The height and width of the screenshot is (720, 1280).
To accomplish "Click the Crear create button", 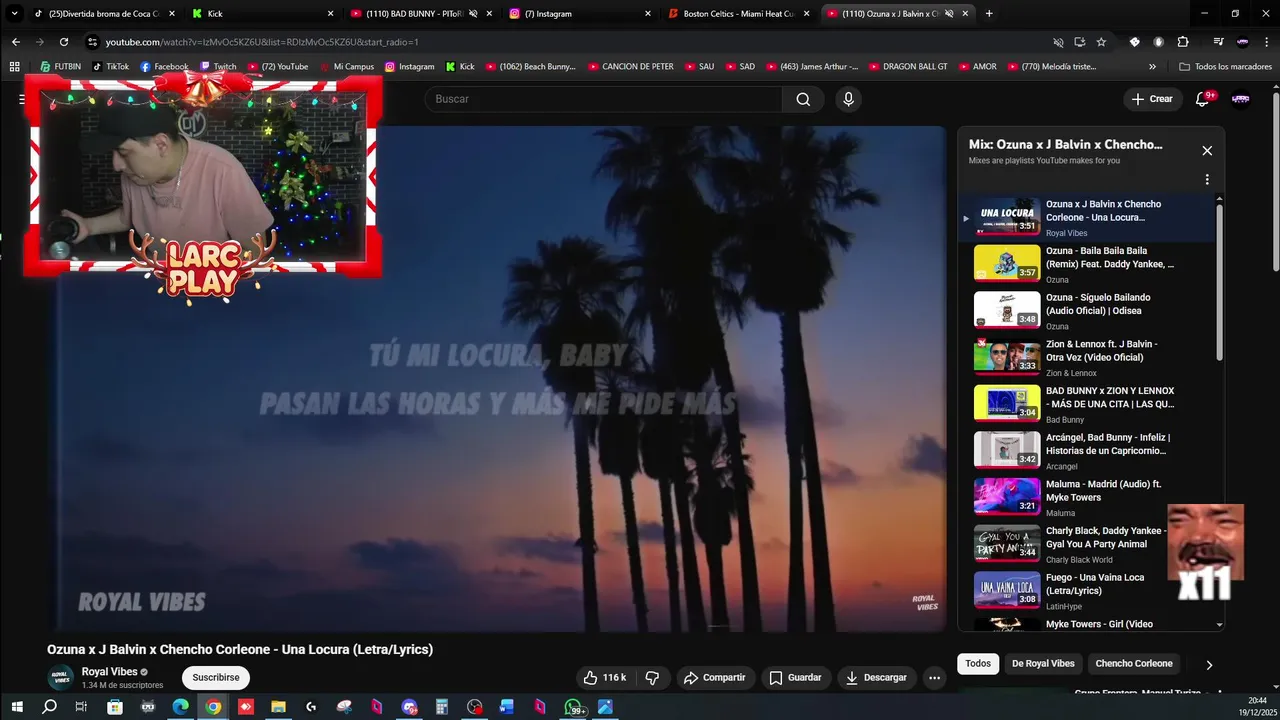I will coord(1152,99).
